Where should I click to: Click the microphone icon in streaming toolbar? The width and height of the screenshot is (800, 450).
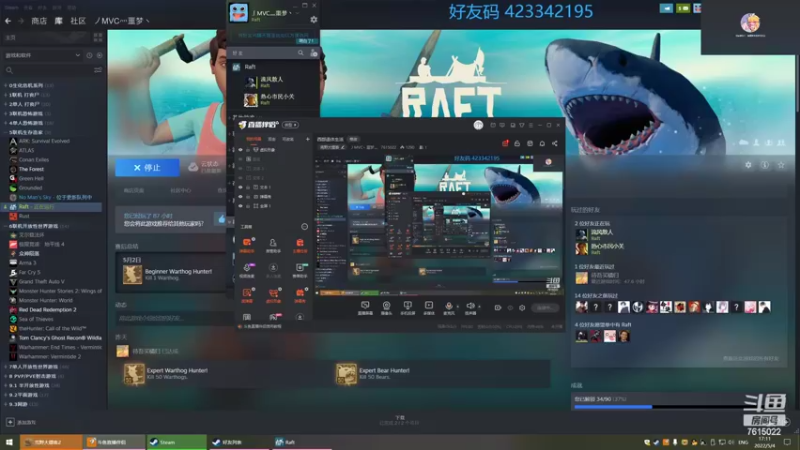click(x=448, y=307)
